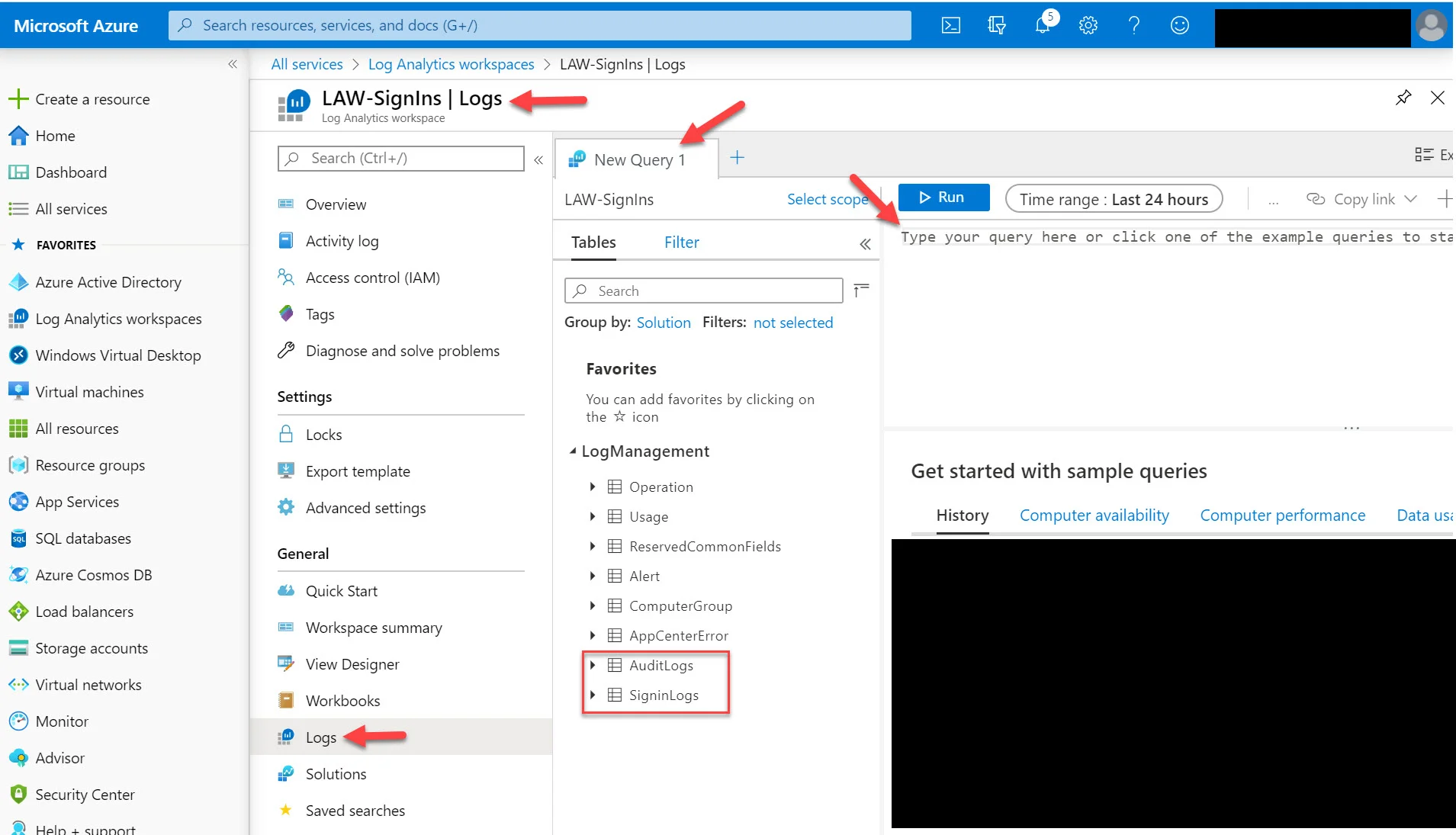Run the query
Screen dimensions: 1456x835
pyautogui.click(x=943, y=198)
